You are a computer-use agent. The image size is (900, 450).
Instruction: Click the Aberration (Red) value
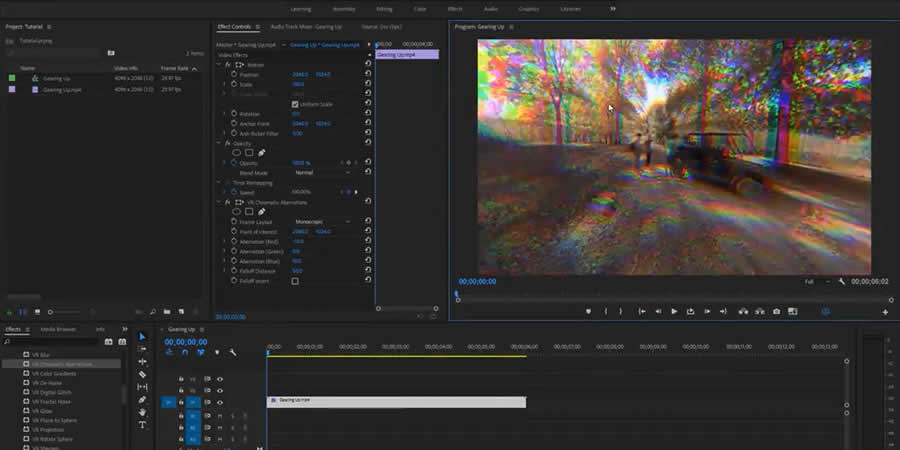(x=298, y=241)
